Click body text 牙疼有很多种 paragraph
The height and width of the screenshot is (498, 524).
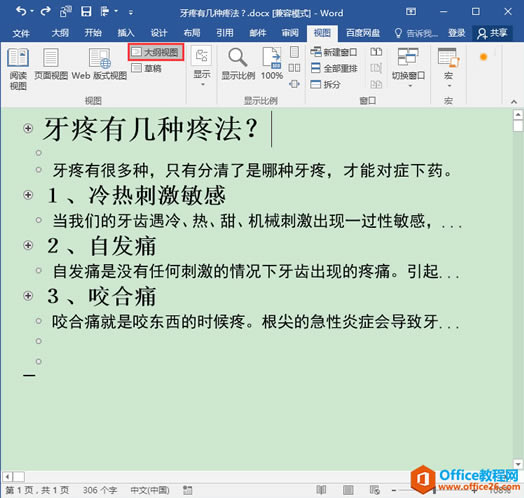coord(253,170)
